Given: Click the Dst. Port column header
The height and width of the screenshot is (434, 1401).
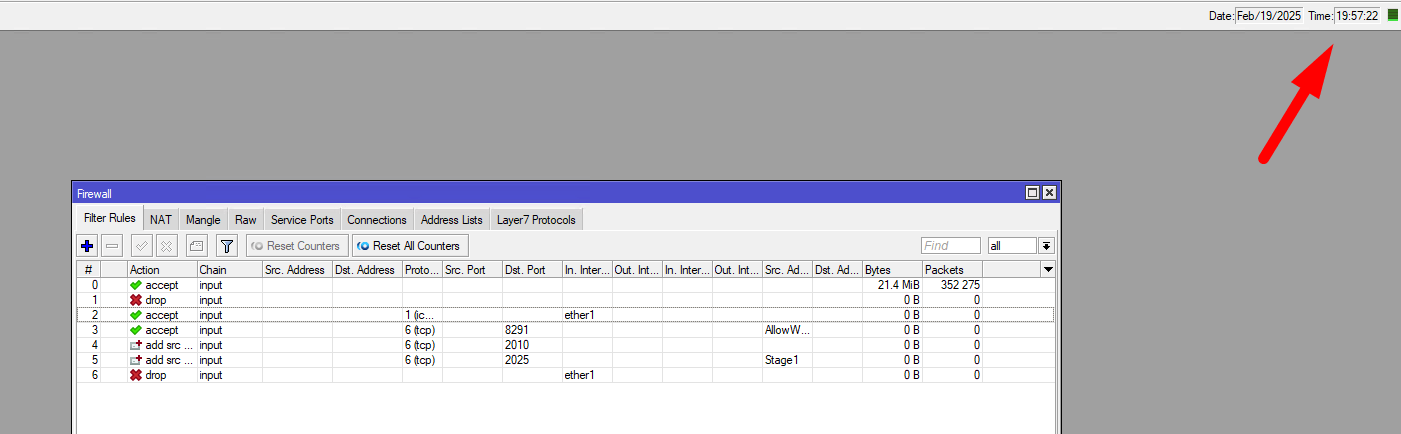Looking at the screenshot, I should pyautogui.click(x=532, y=270).
